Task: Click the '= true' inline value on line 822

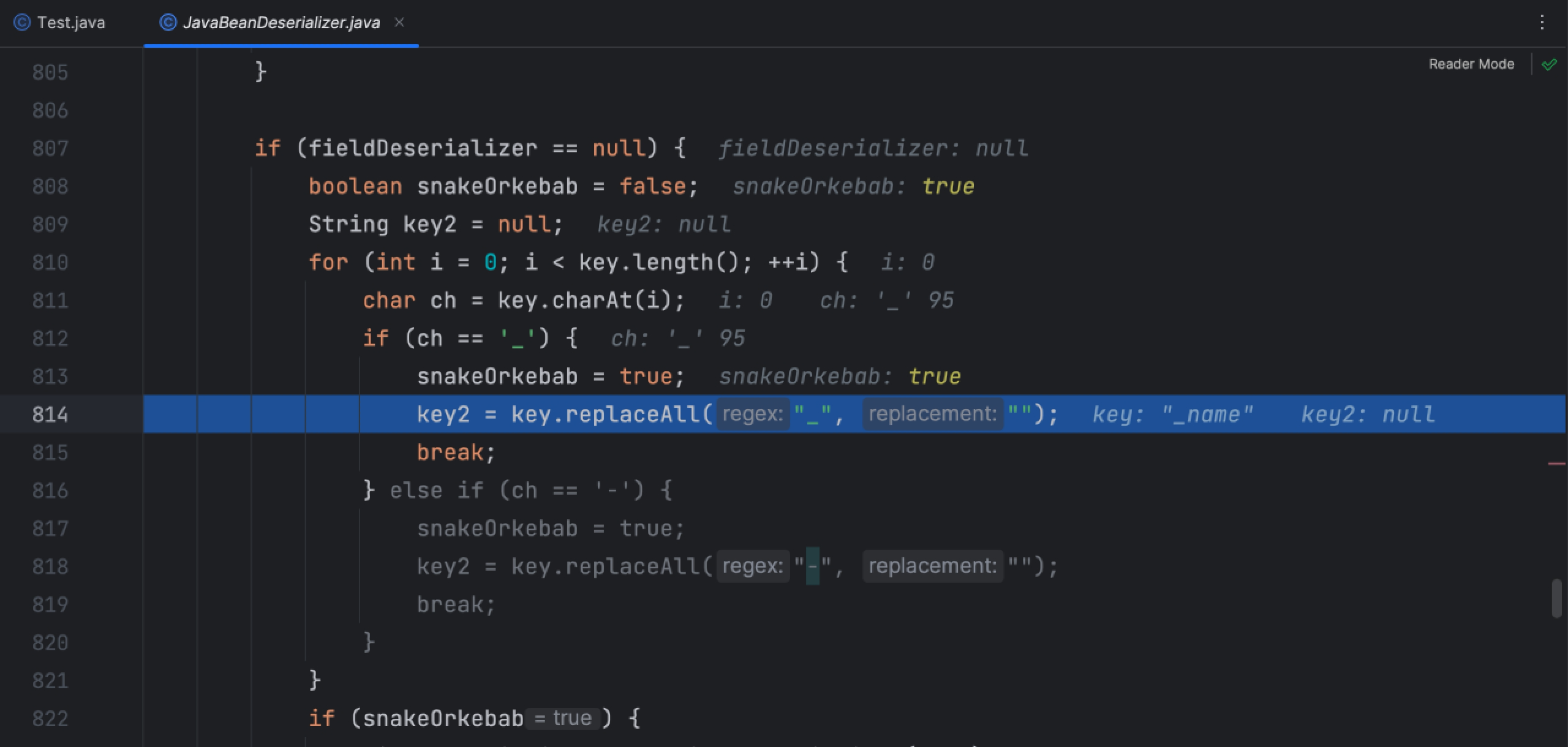Action: click(x=563, y=718)
